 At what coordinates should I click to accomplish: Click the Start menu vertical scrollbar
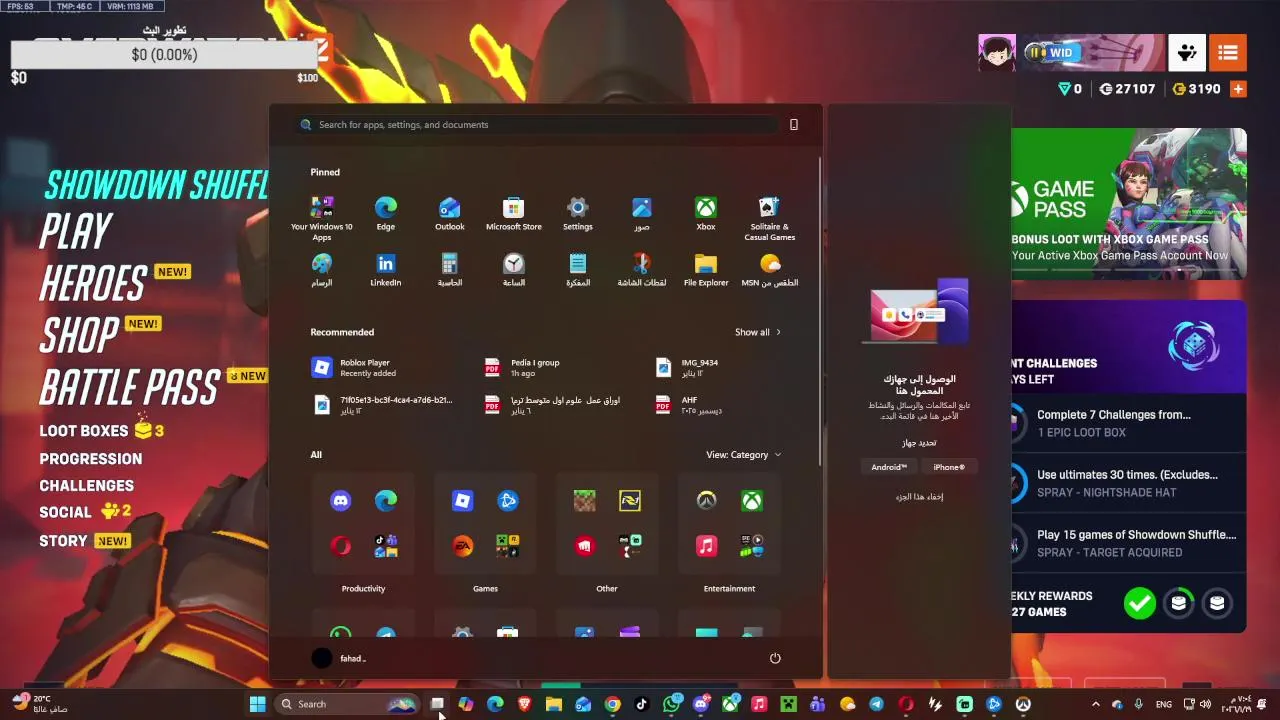(820, 310)
